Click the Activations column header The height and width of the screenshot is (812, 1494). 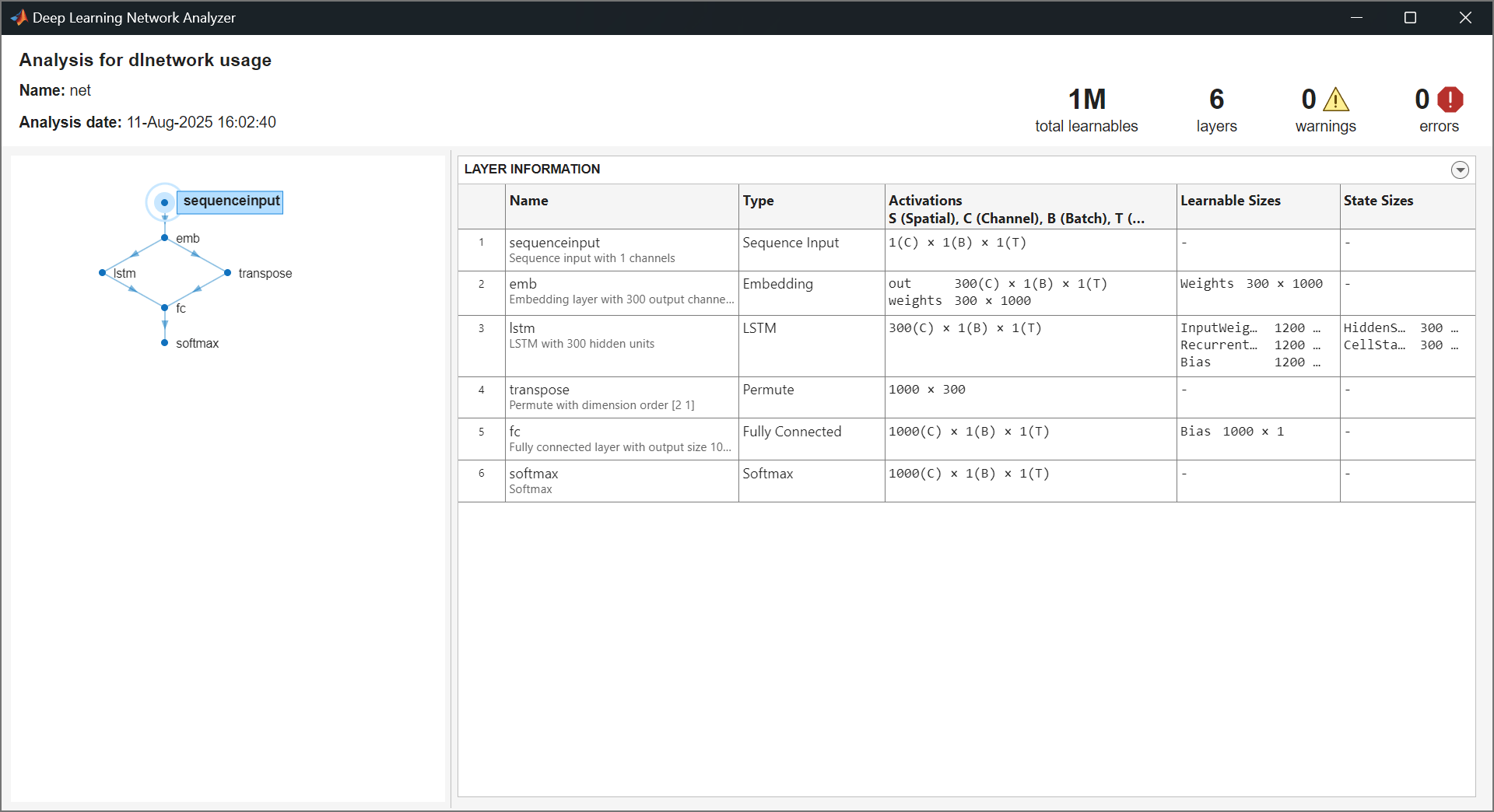[926, 201]
